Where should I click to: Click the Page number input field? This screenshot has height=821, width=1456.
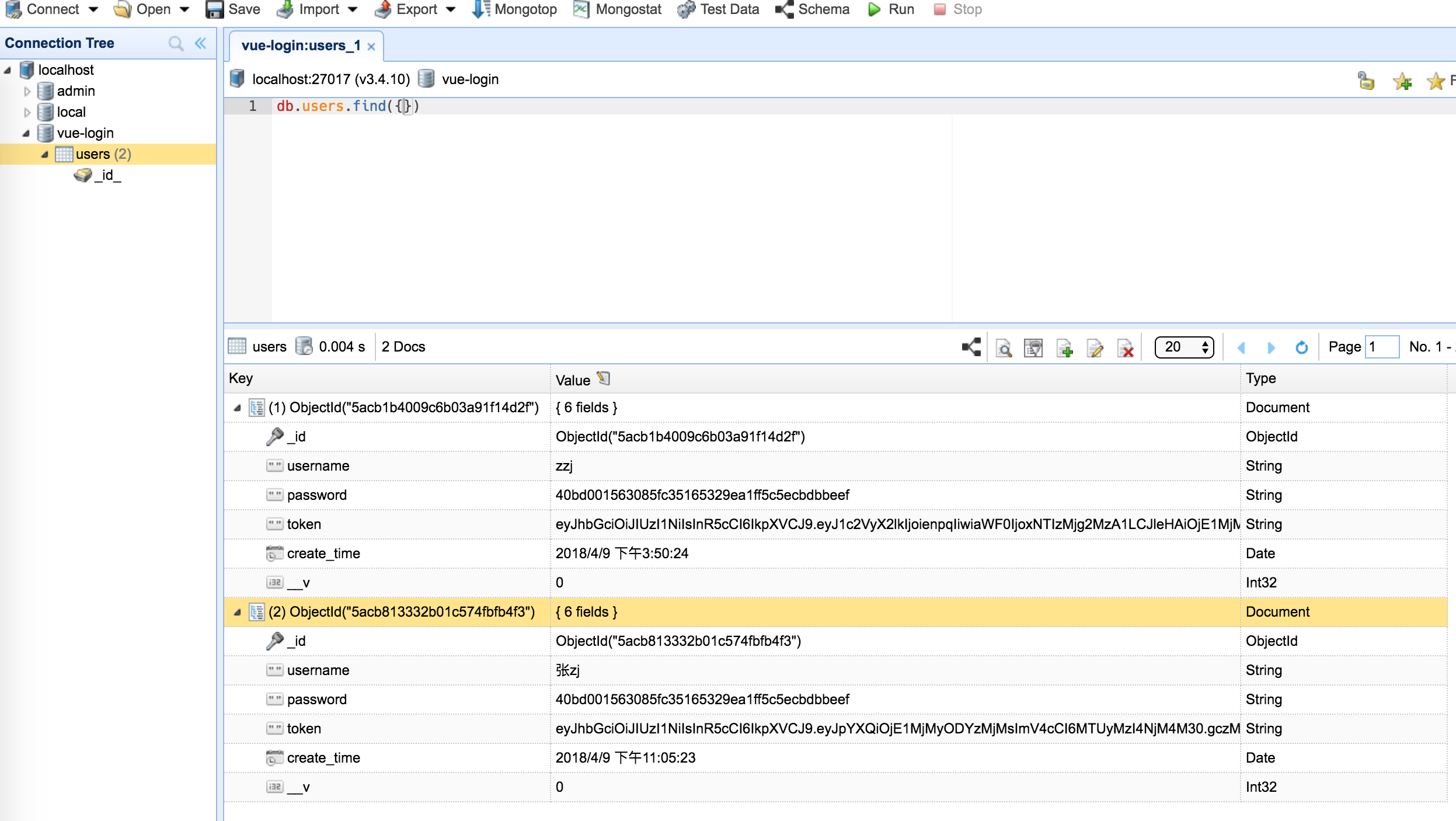(1381, 347)
